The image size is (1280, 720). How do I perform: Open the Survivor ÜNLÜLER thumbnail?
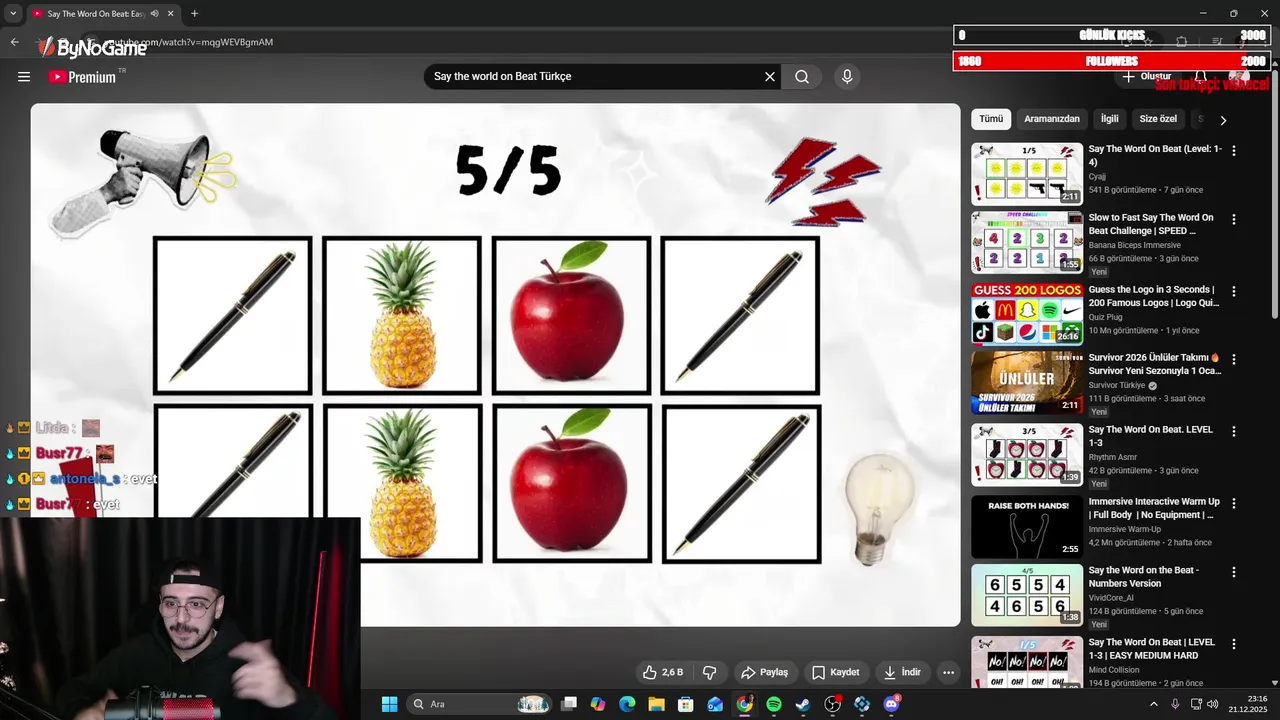coord(1027,382)
